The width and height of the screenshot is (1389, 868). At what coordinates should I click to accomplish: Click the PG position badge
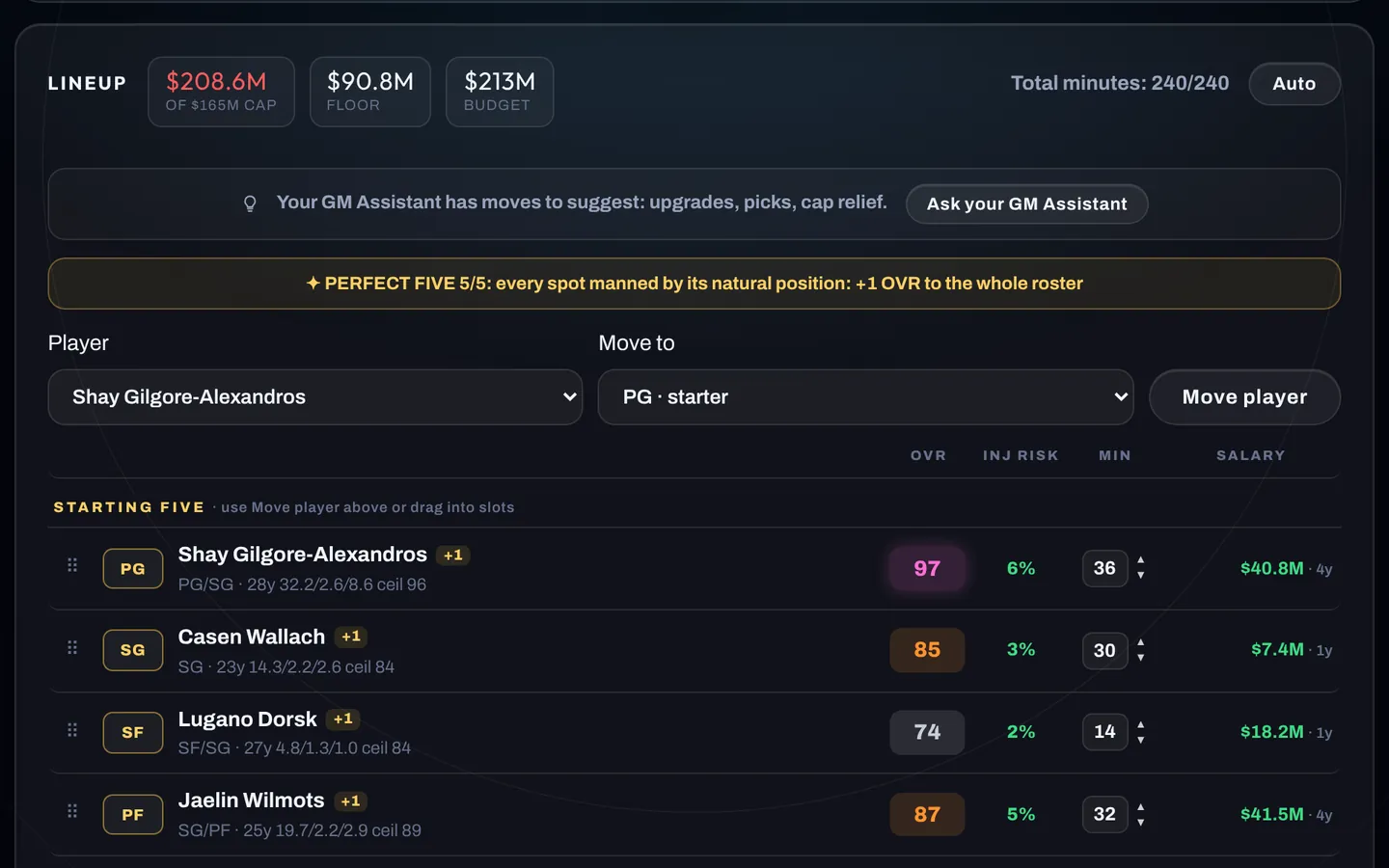(133, 569)
